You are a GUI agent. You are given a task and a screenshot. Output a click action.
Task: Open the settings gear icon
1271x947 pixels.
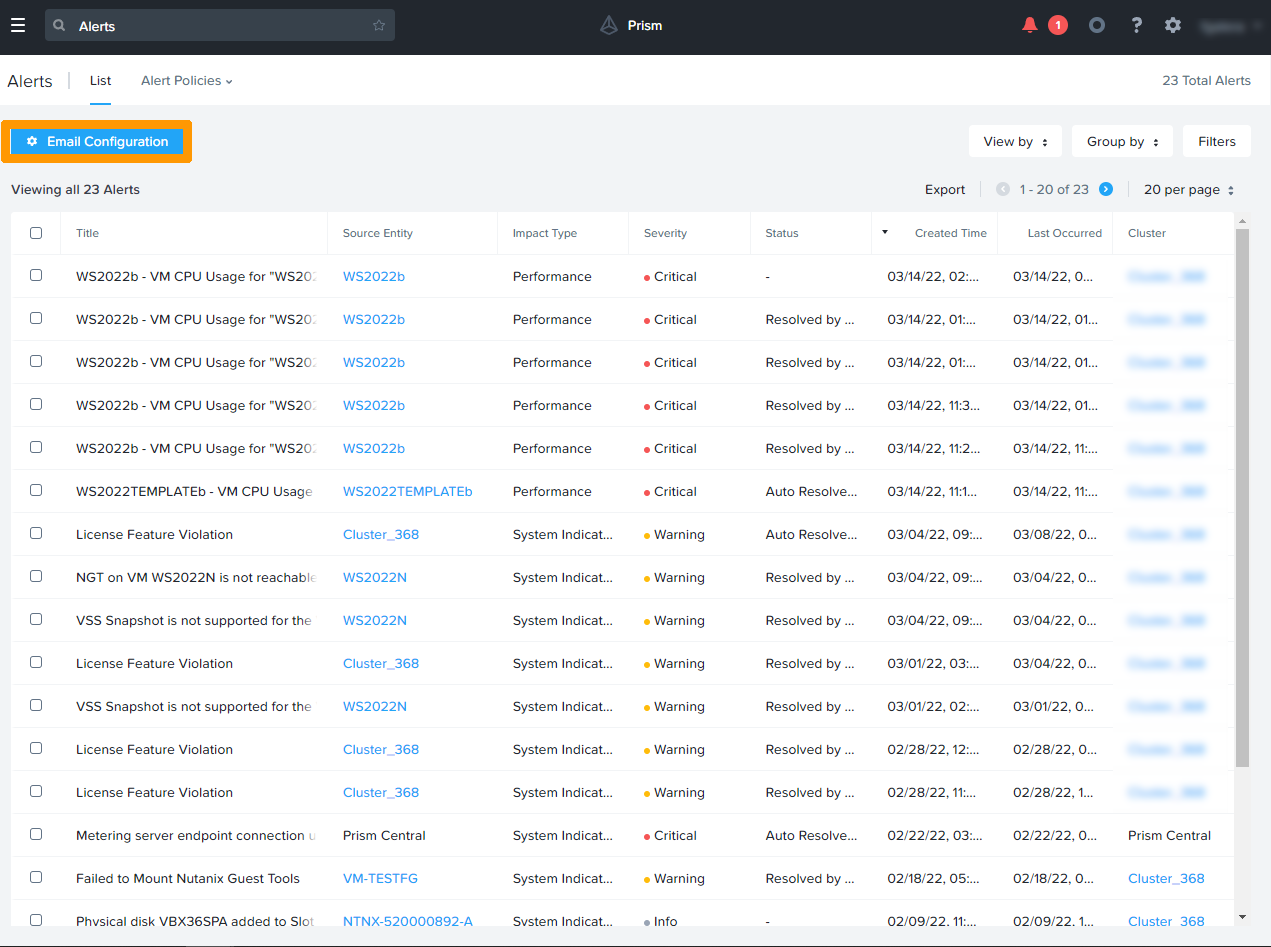1173,26
